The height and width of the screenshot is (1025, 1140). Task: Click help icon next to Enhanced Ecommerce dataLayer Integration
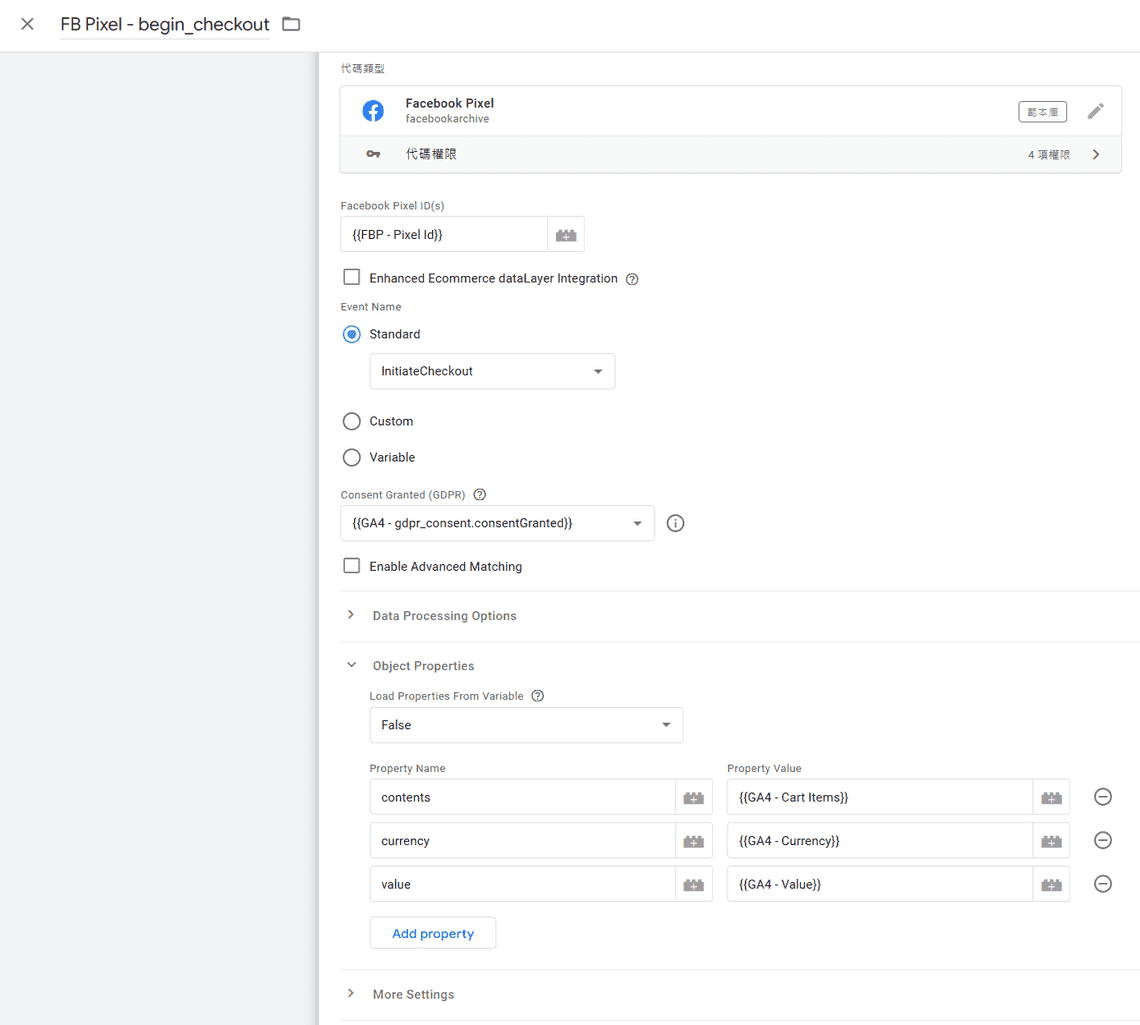pyautogui.click(x=632, y=279)
